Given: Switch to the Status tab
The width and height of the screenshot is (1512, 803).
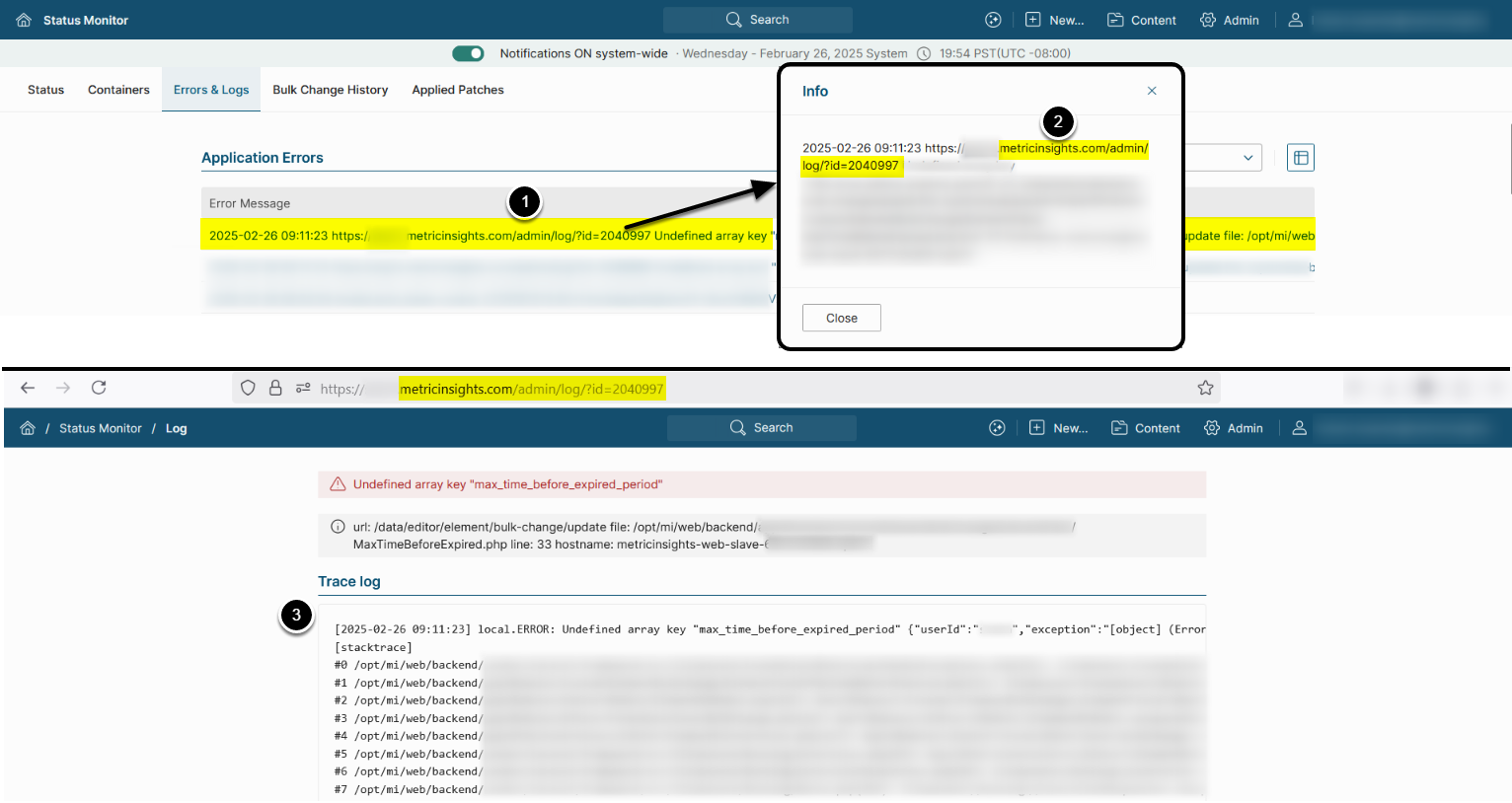Looking at the screenshot, I should tap(45, 90).
